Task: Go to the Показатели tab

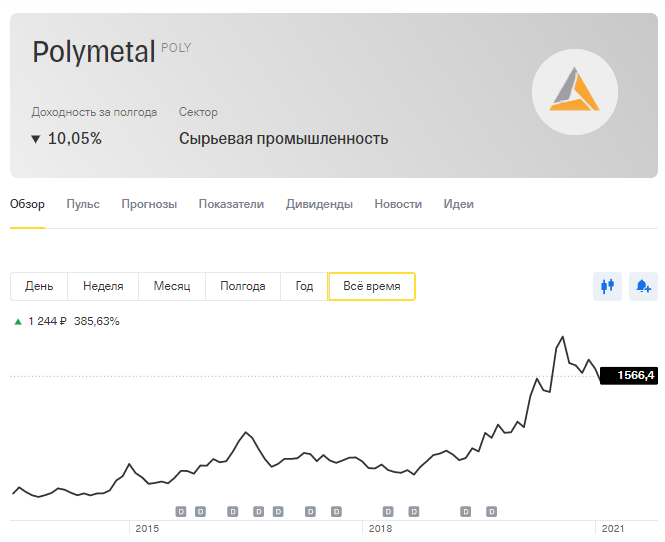Action: pos(231,204)
